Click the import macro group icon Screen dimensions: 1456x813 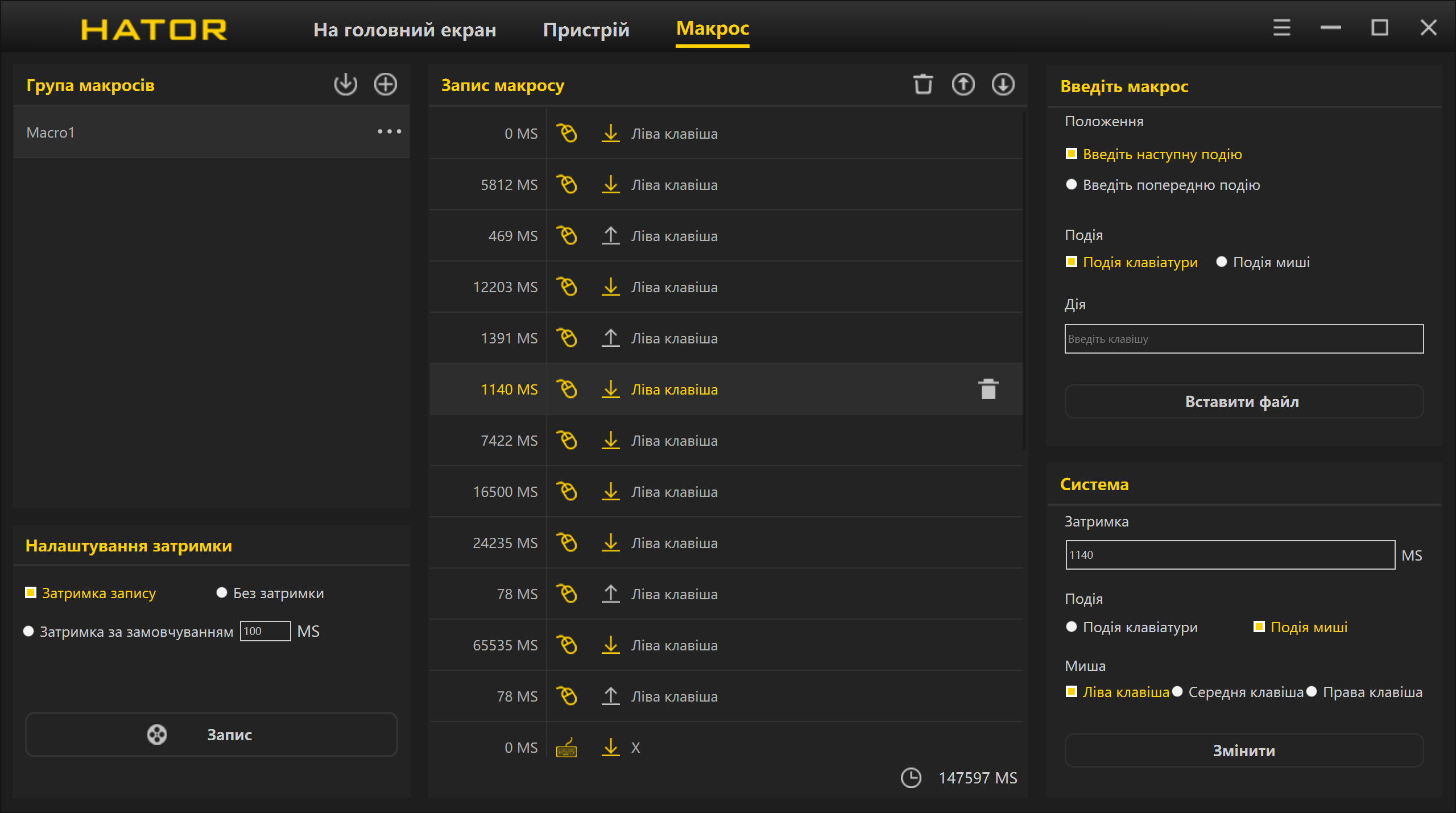345,85
